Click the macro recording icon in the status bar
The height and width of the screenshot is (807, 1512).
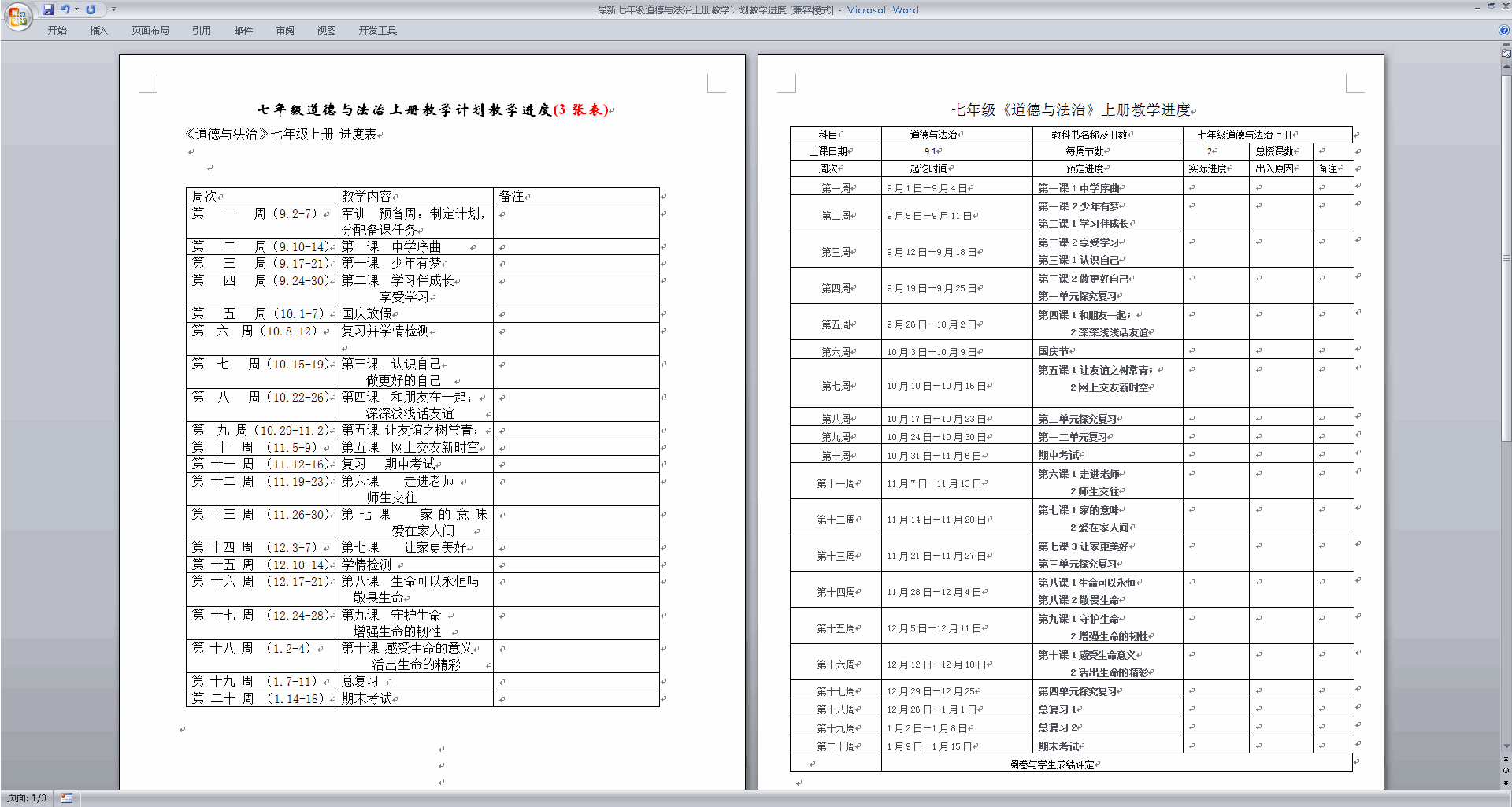point(67,798)
